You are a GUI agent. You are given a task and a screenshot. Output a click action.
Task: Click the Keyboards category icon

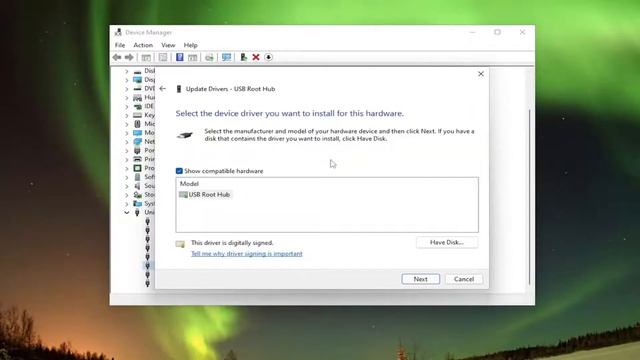pyautogui.click(x=138, y=115)
